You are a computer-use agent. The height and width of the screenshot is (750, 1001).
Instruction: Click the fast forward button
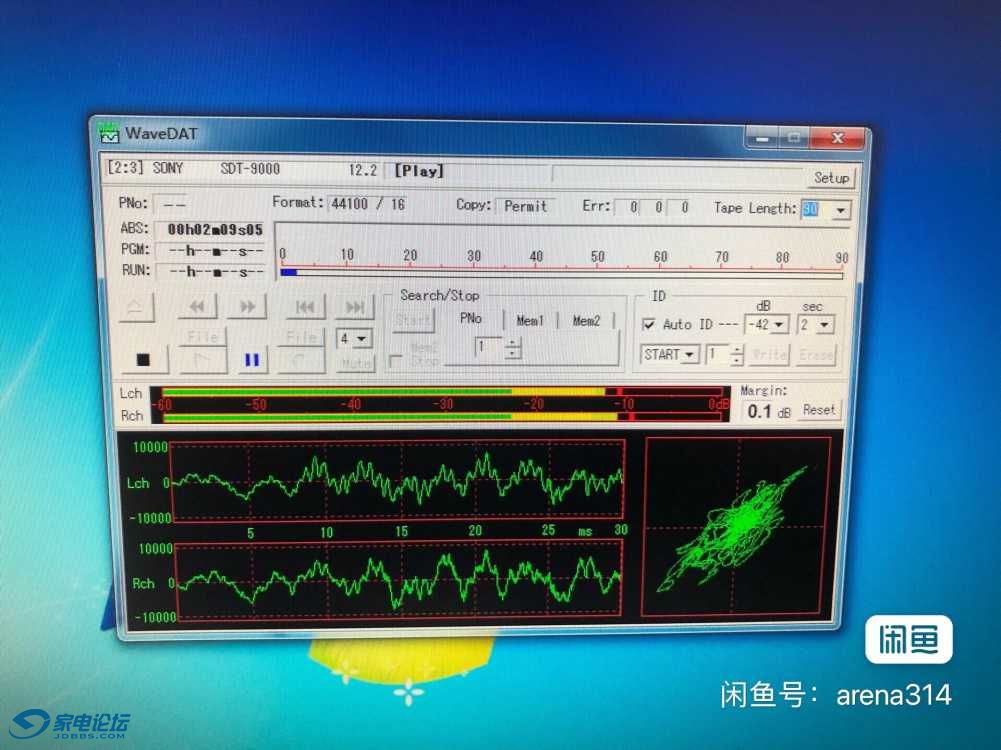click(248, 307)
